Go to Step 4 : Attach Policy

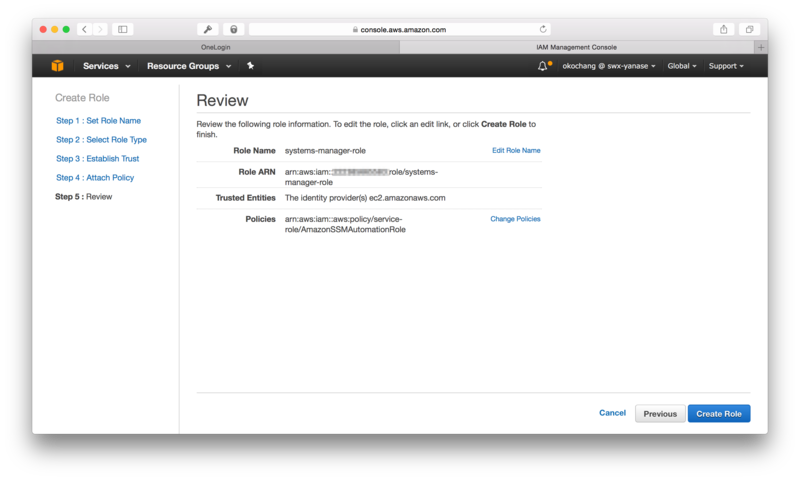click(95, 178)
